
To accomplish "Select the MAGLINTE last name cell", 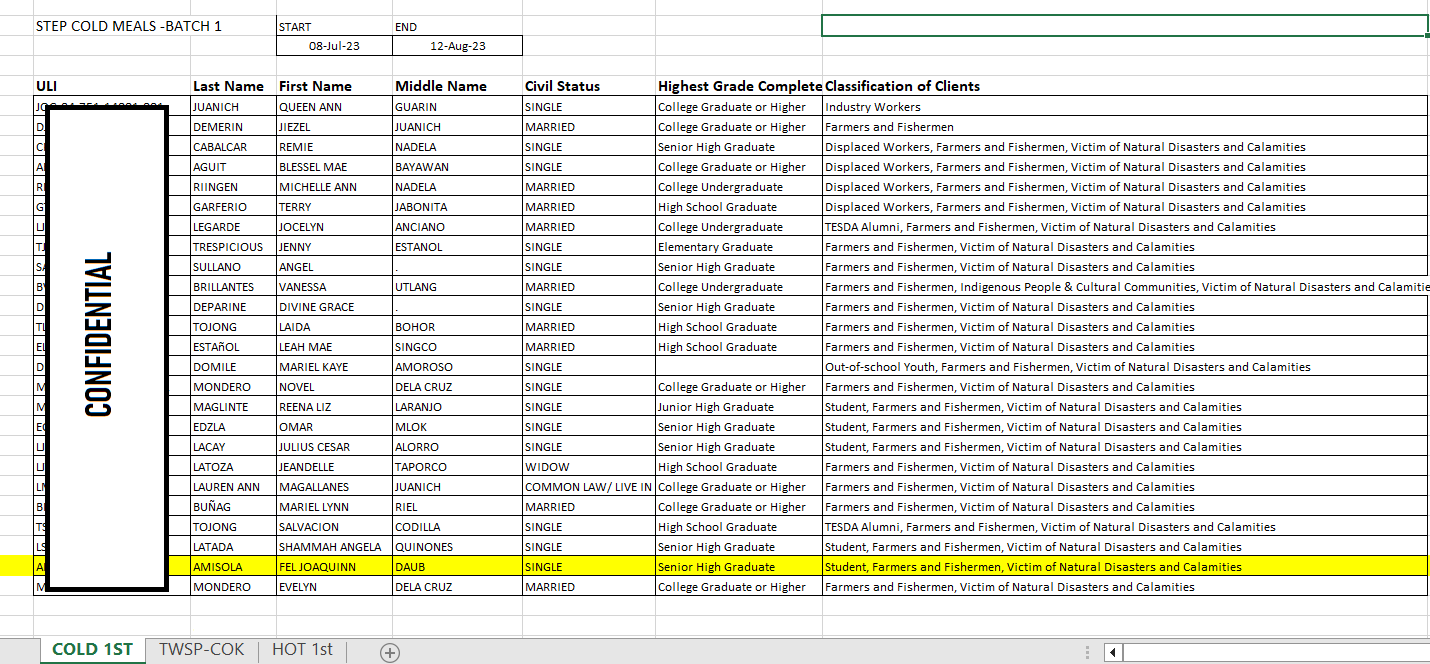I will click(x=233, y=407).
